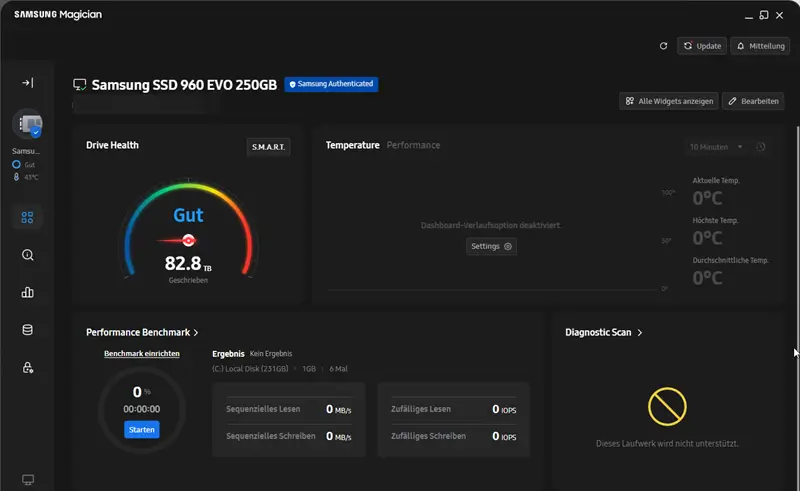Click the 43°C temperature indicator in sidebar
The image size is (800, 491).
coord(26,177)
